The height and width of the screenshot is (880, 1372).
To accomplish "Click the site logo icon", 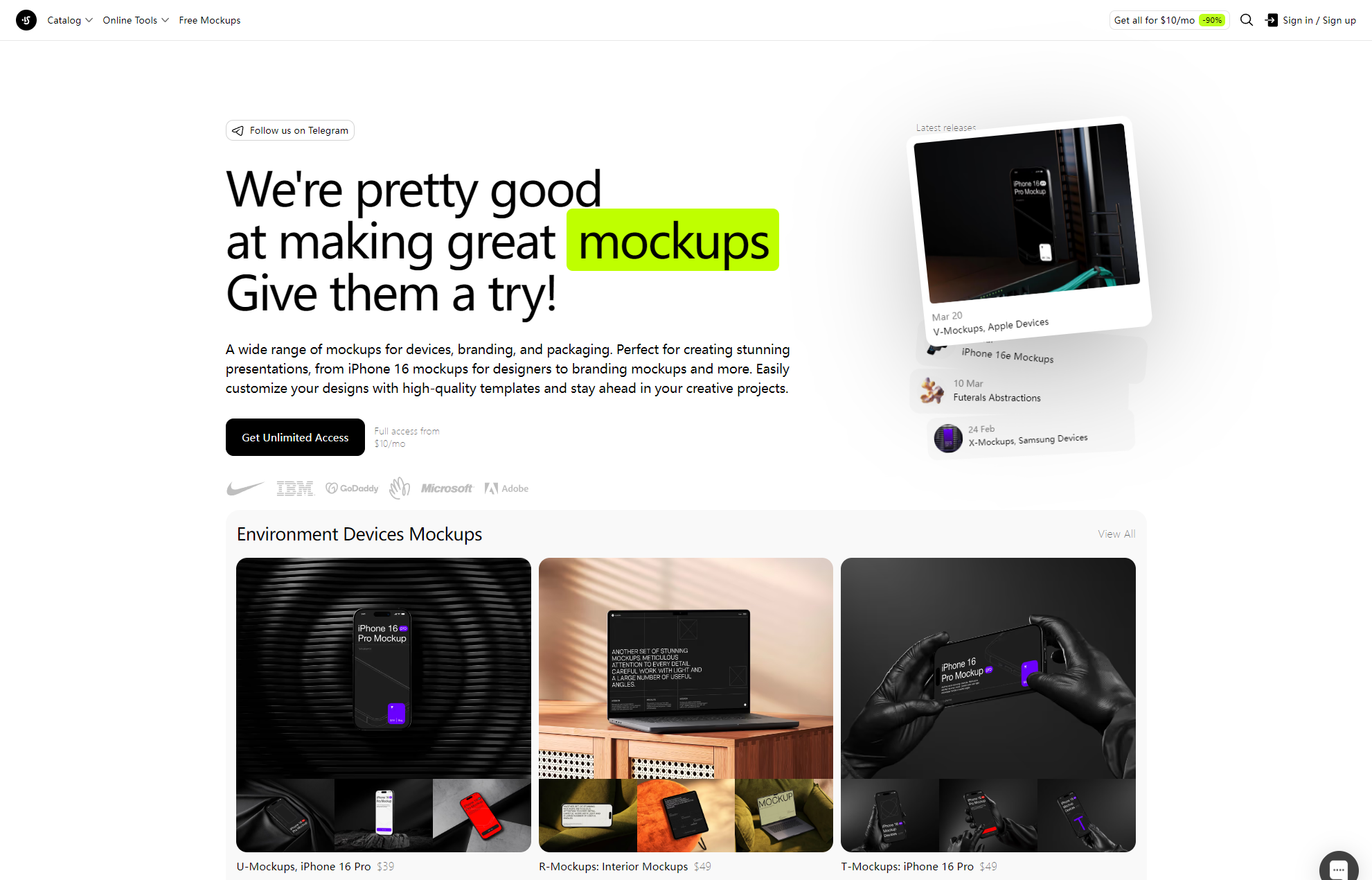I will tap(26, 20).
